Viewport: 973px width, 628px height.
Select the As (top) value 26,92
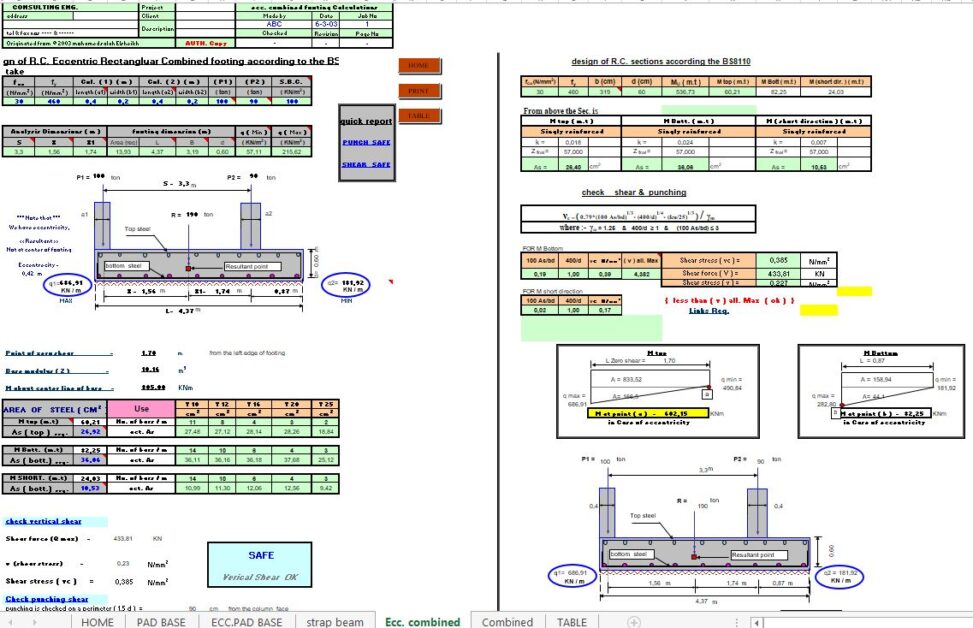click(x=91, y=431)
